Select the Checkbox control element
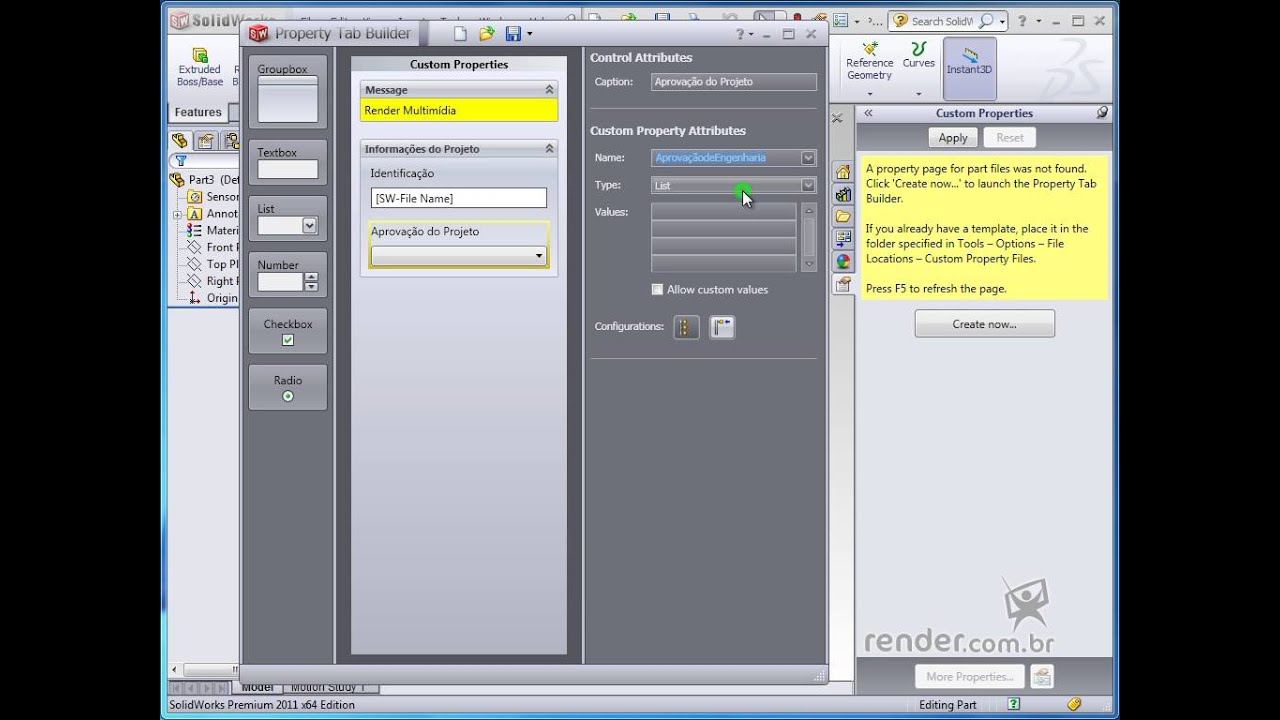 288,331
